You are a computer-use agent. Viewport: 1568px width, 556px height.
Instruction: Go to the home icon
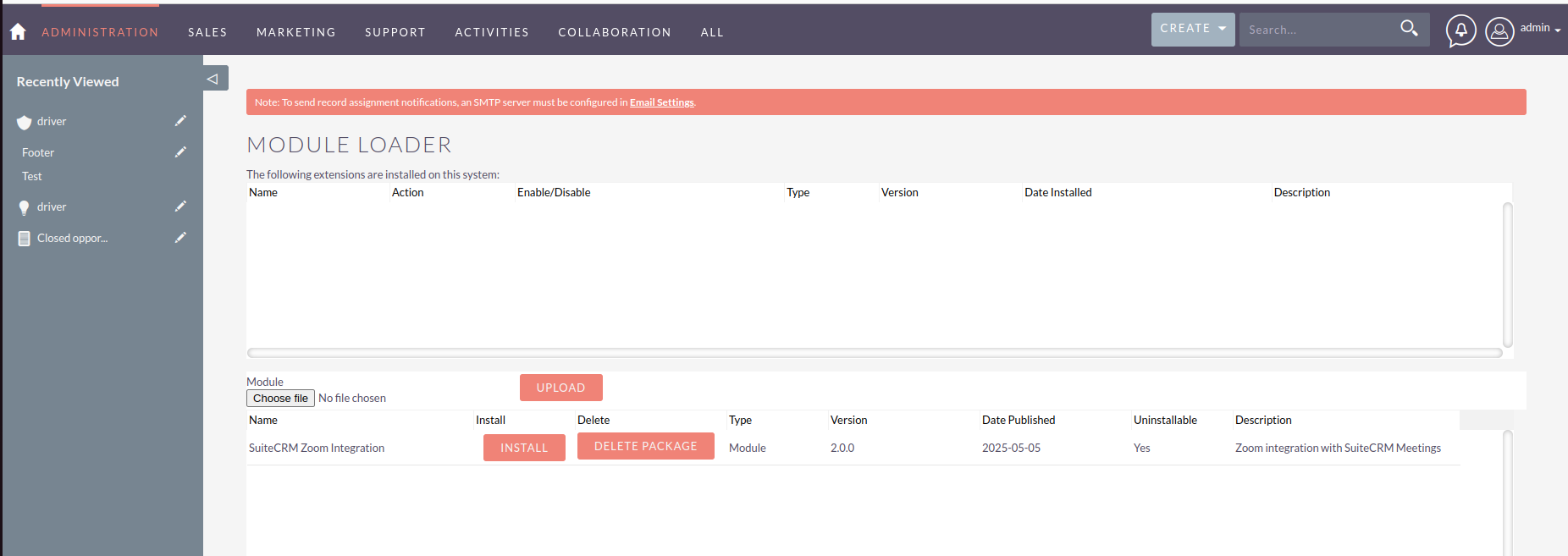click(18, 31)
